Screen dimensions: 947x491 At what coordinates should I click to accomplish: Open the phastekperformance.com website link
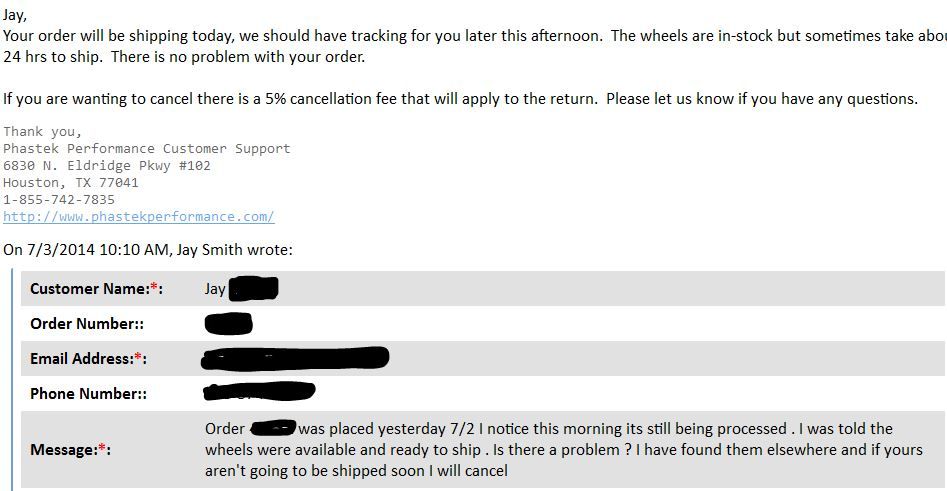coord(138,217)
